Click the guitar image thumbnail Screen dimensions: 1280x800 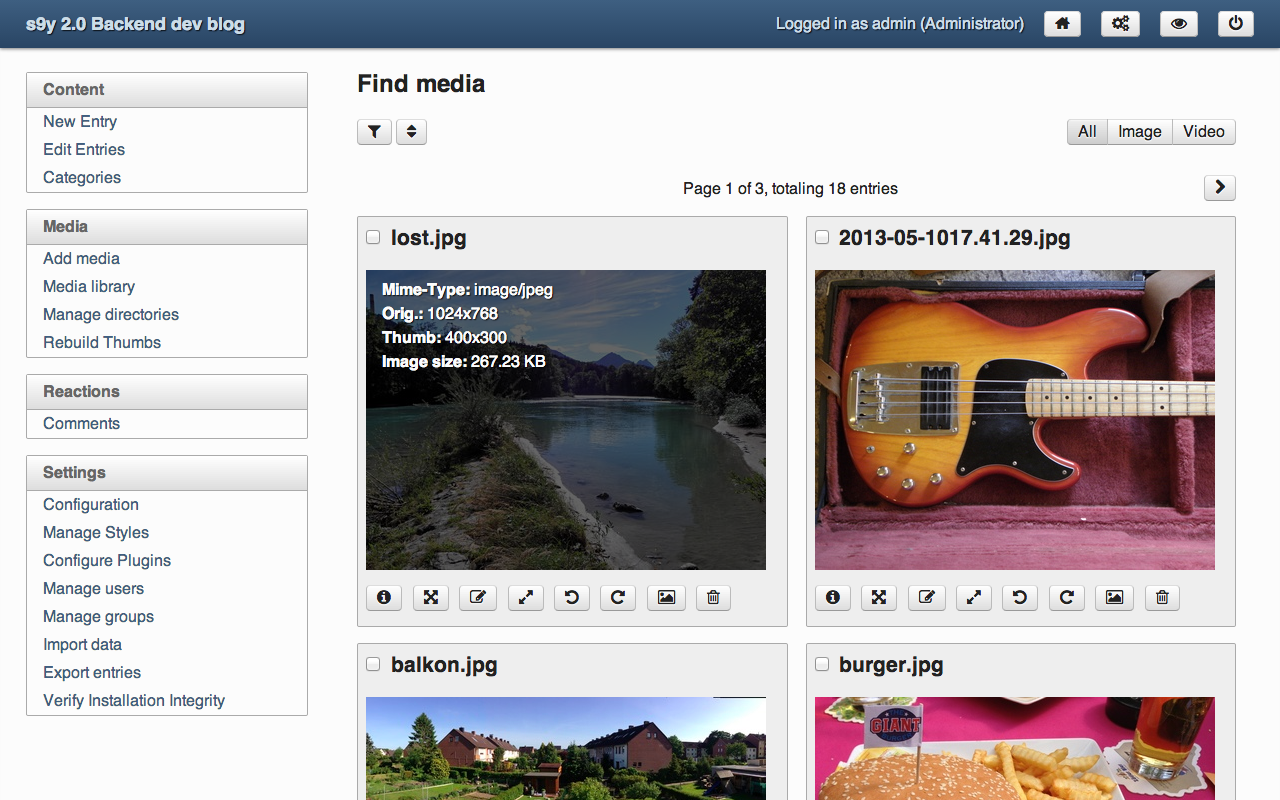click(x=1014, y=420)
